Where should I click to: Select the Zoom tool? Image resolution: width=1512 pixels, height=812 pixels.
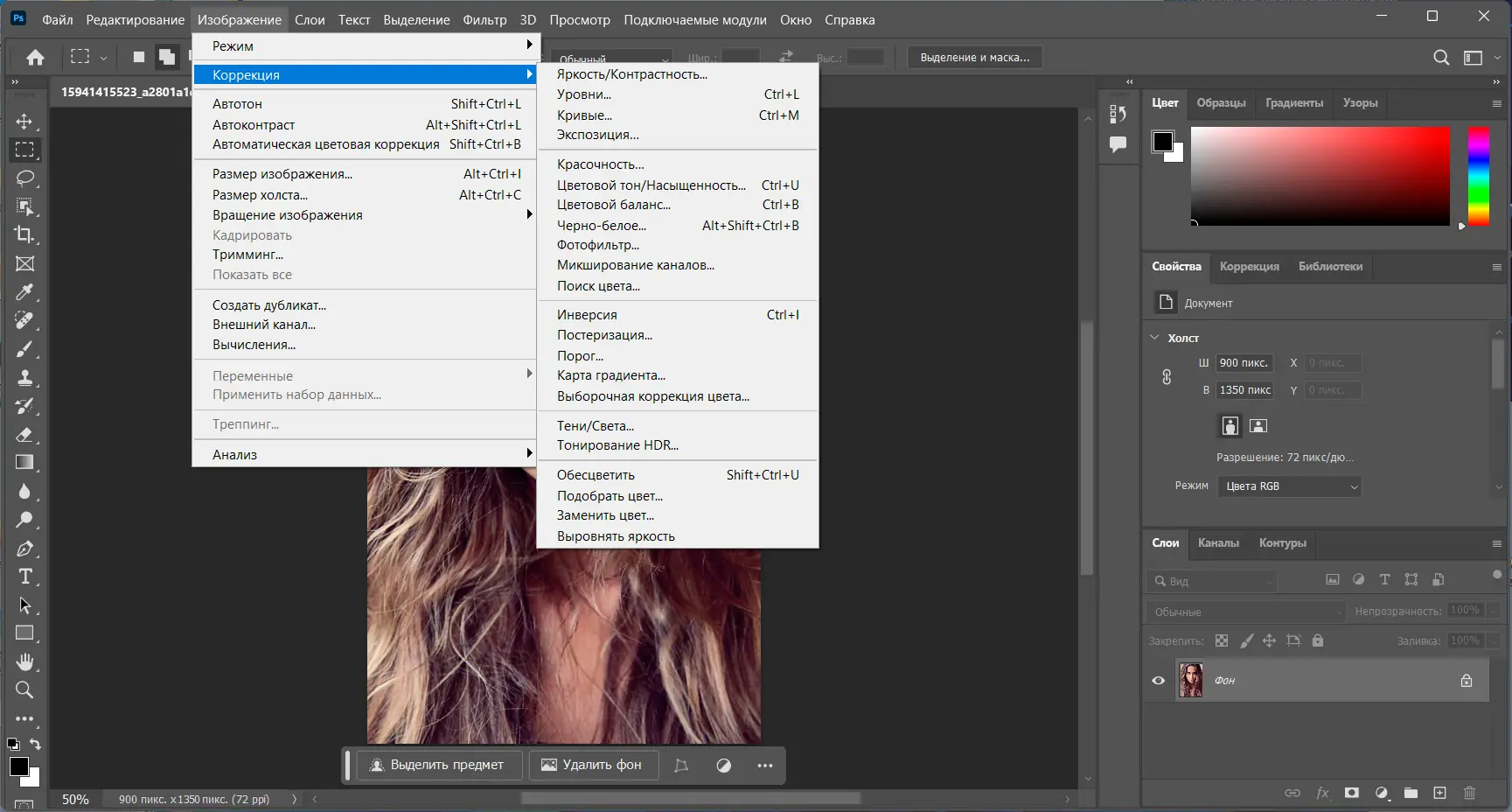[24, 690]
